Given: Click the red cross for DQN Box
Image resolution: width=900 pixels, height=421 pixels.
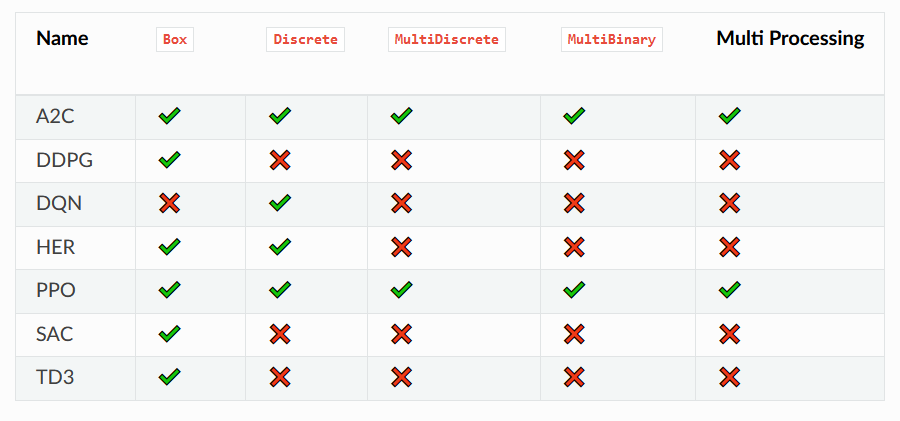Looking at the screenshot, I should [169, 204].
